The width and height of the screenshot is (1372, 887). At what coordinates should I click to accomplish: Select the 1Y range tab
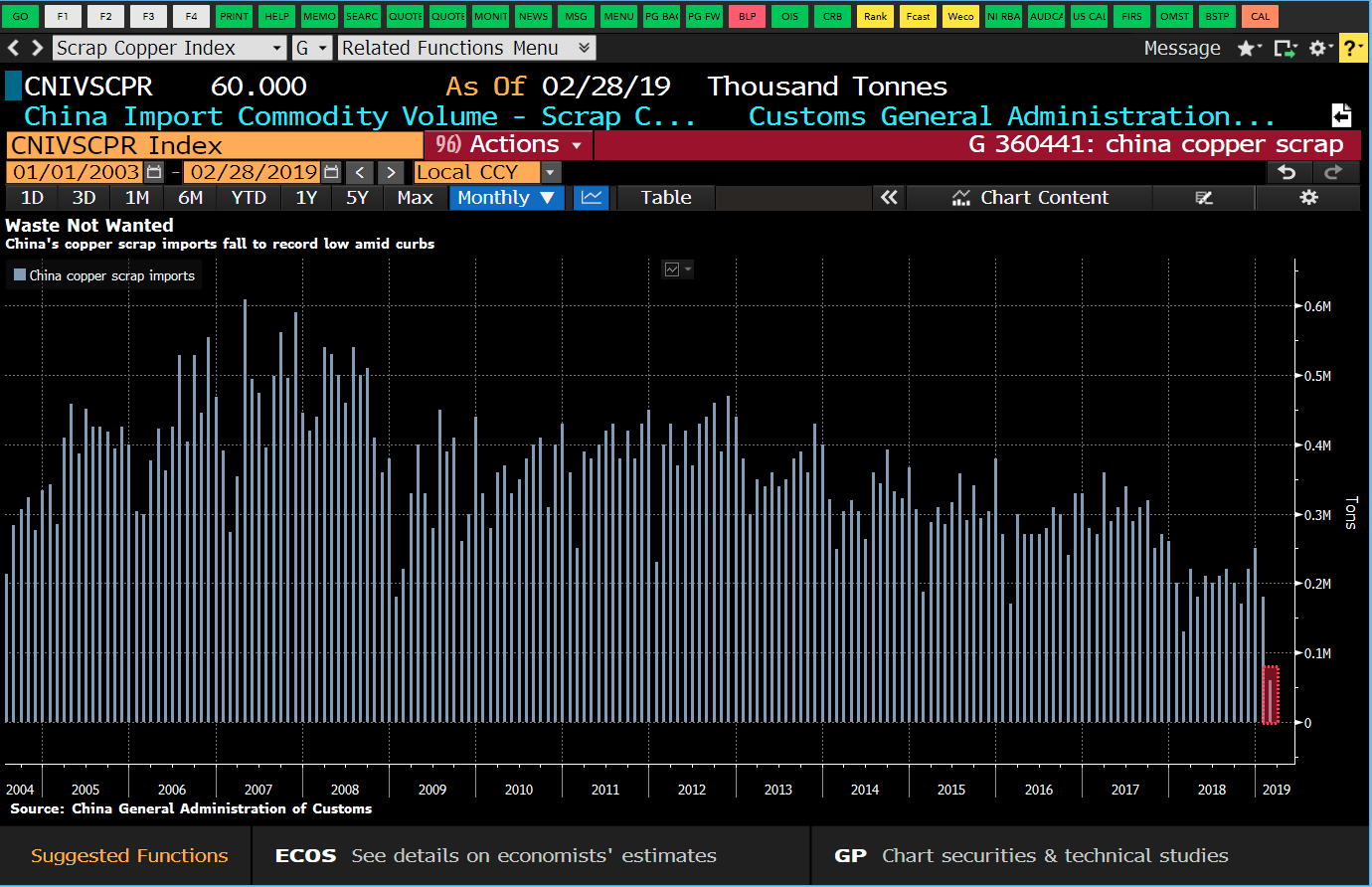[x=306, y=198]
